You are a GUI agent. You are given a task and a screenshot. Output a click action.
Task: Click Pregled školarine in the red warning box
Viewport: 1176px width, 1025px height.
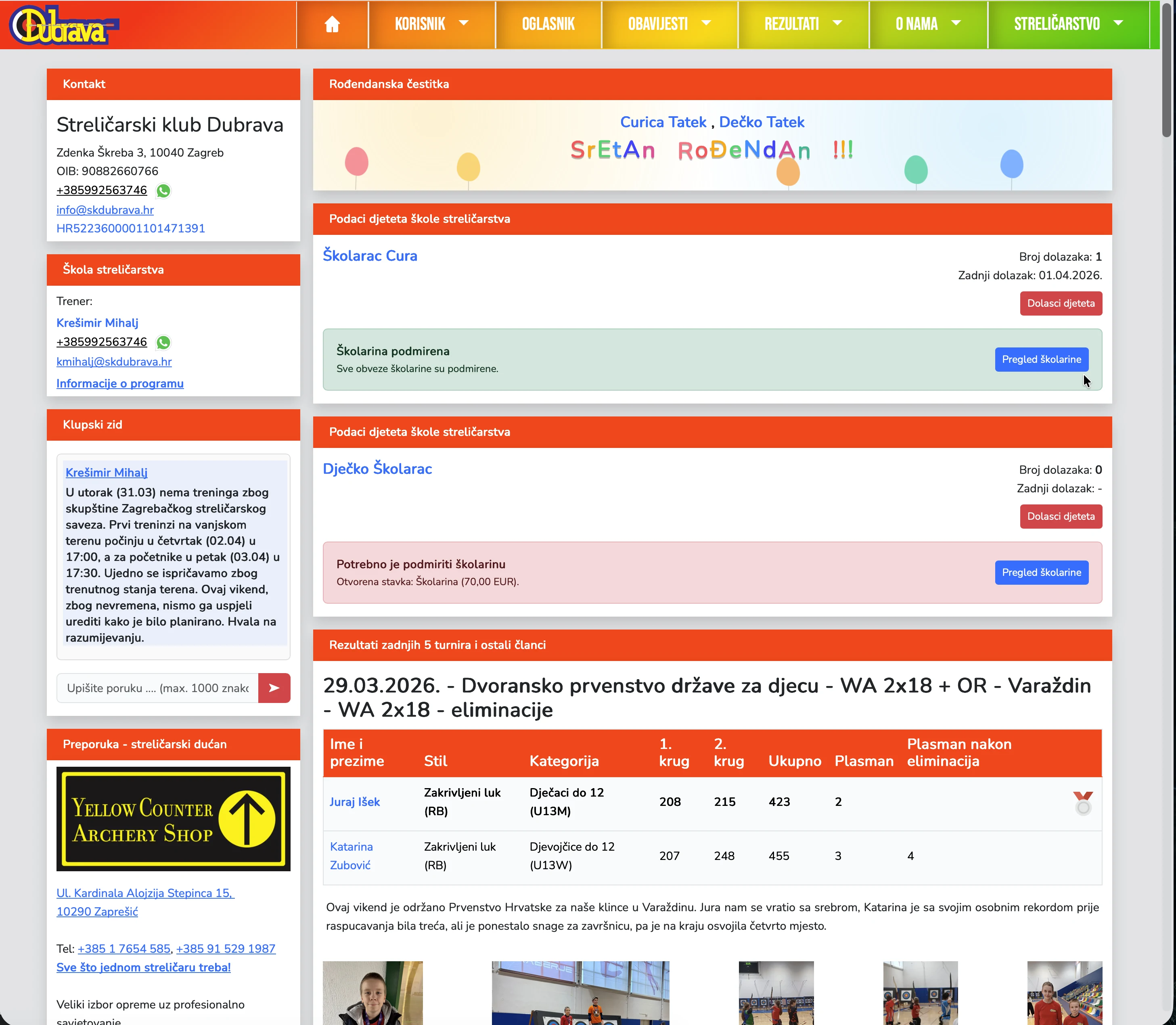(x=1041, y=573)
